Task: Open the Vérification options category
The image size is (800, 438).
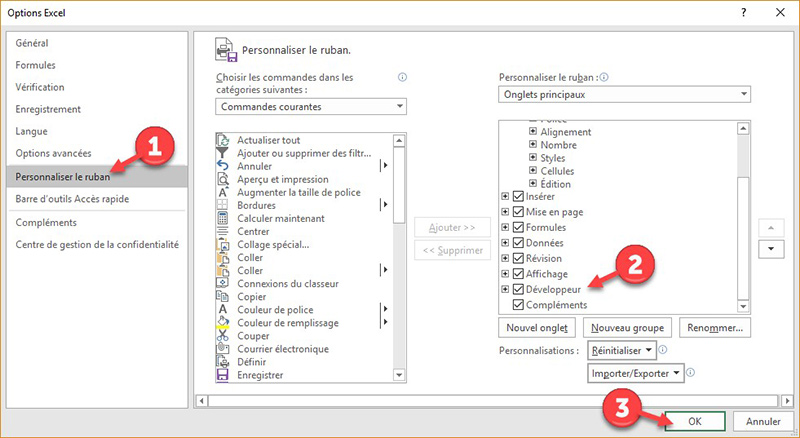Action: point(97,87)
